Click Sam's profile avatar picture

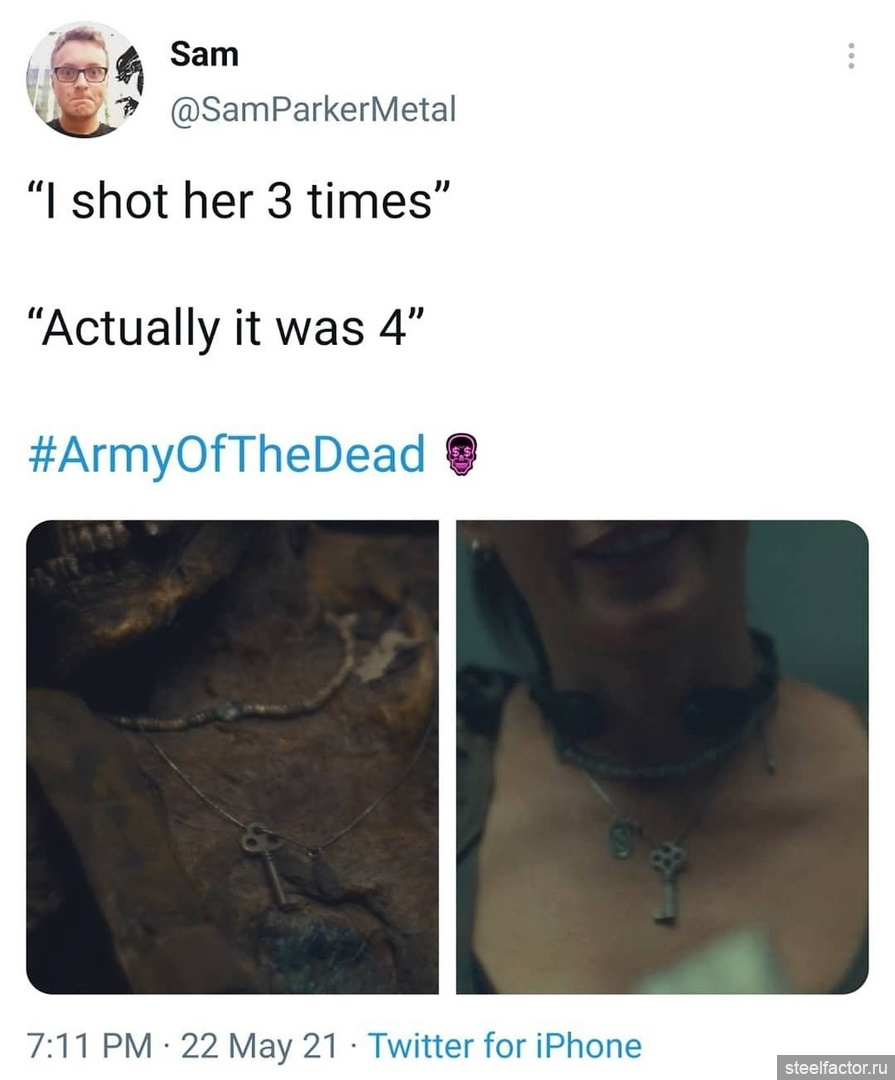85,80
